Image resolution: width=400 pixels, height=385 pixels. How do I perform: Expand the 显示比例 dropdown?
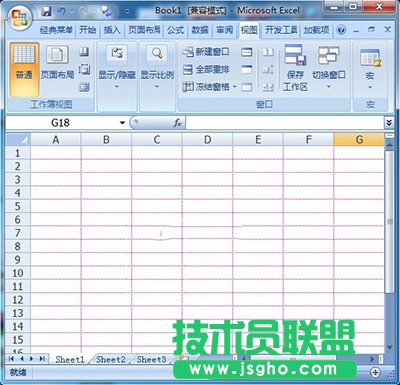point(157,68)
